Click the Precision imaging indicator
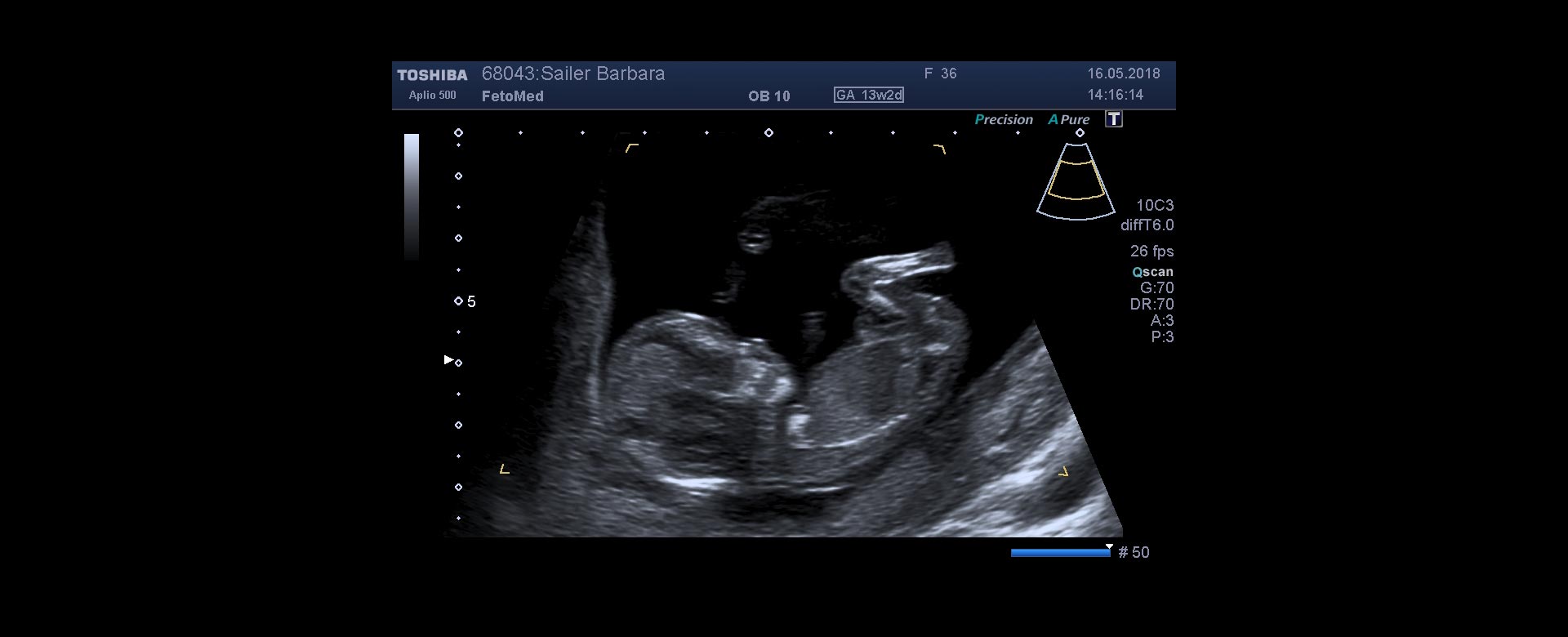This screenshot has height=637, width=1568. 1004,119
